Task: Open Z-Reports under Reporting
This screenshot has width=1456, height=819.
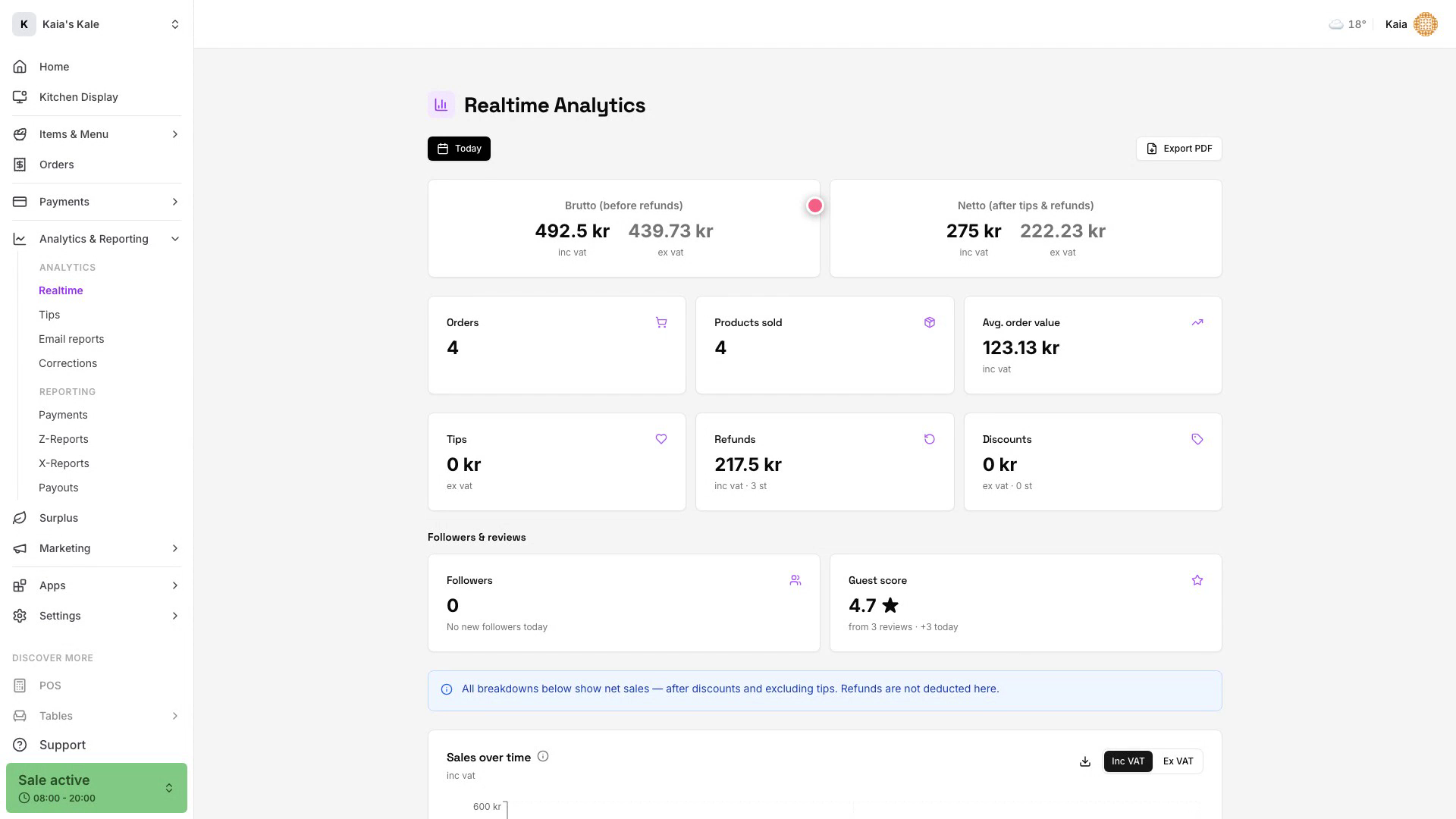Action: [64, 439]
